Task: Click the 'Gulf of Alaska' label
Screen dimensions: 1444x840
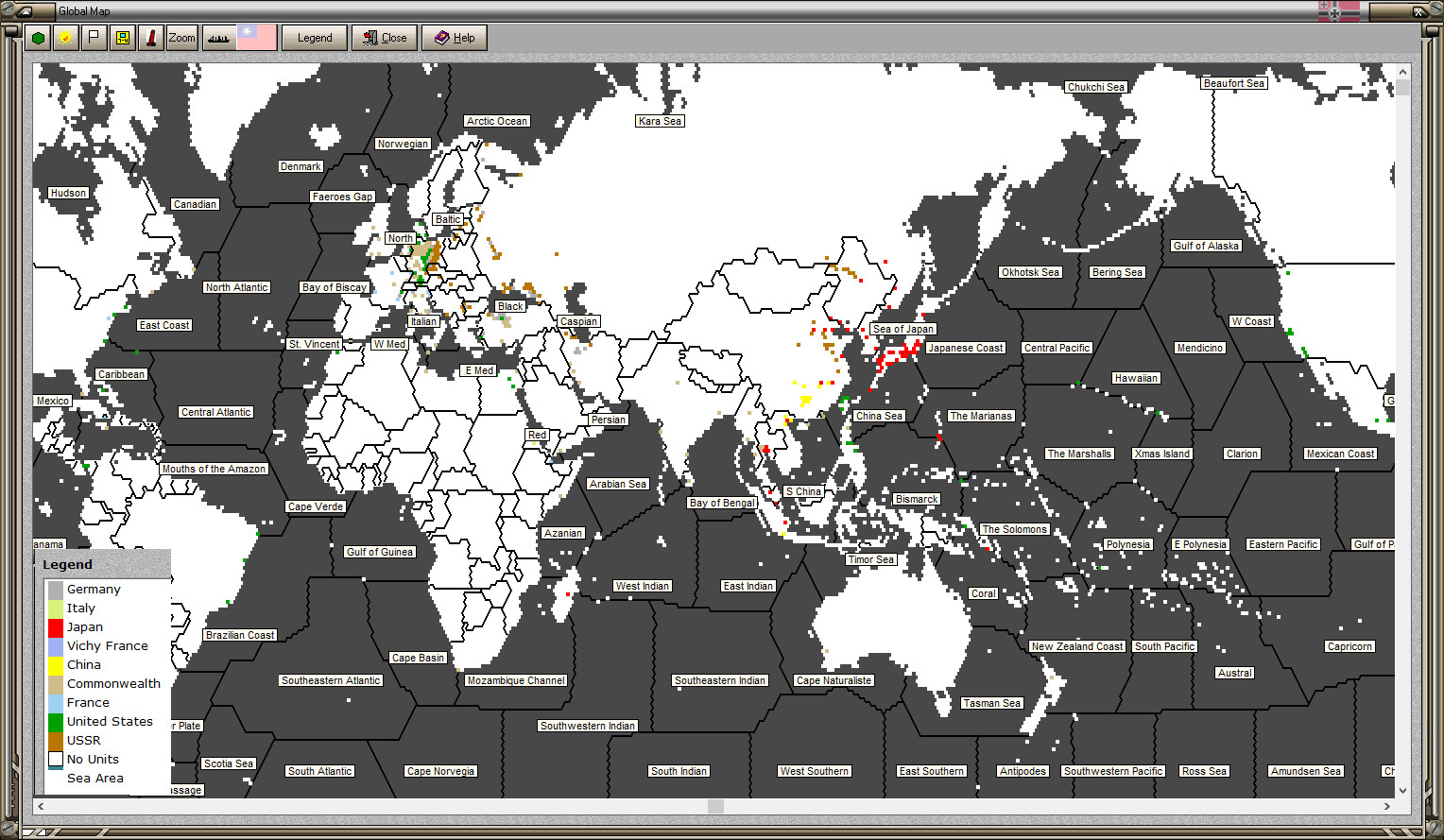Action: [1206, 246]
